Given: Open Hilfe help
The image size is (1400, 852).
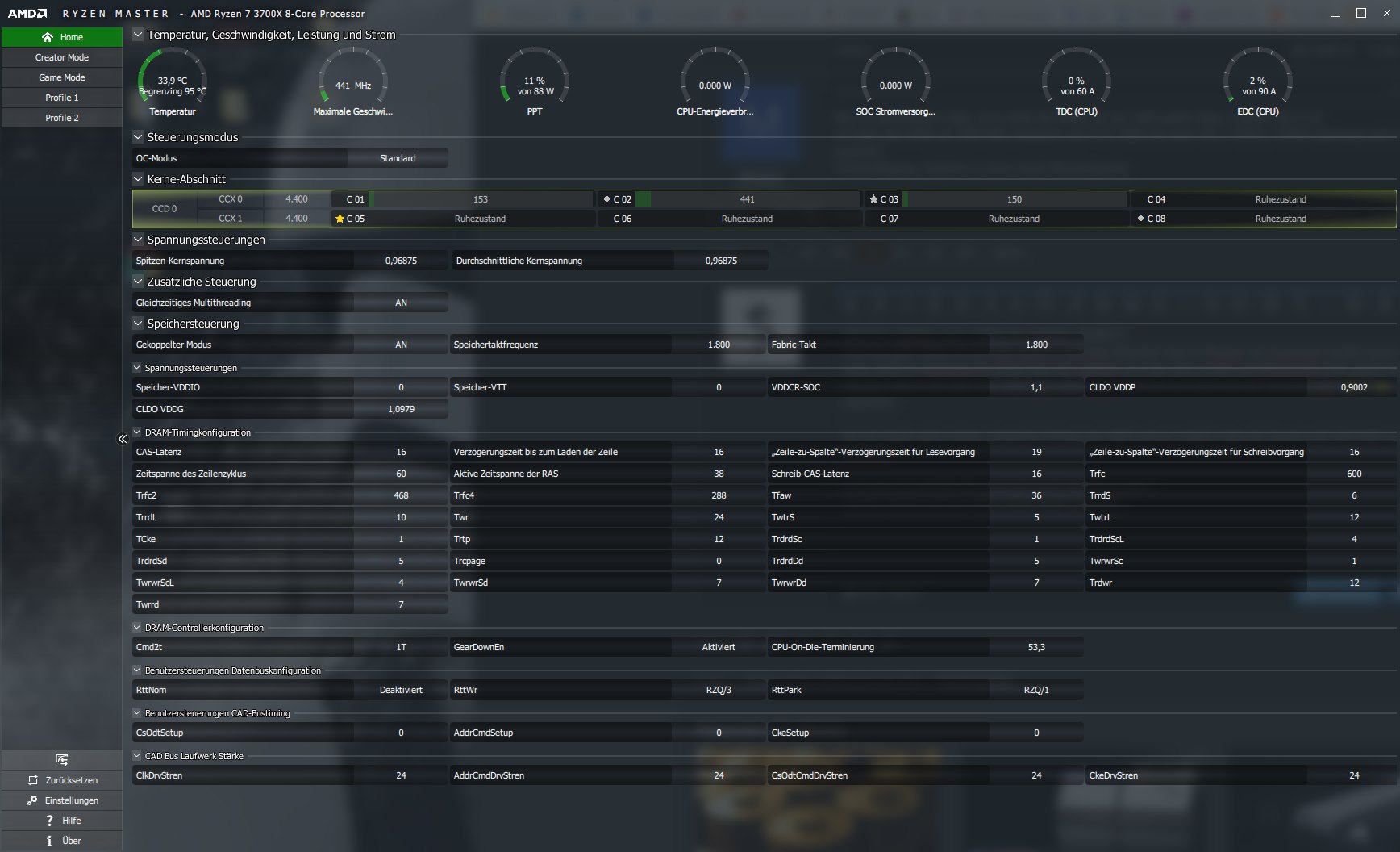Looking at the screenshot, I should 62,821.
